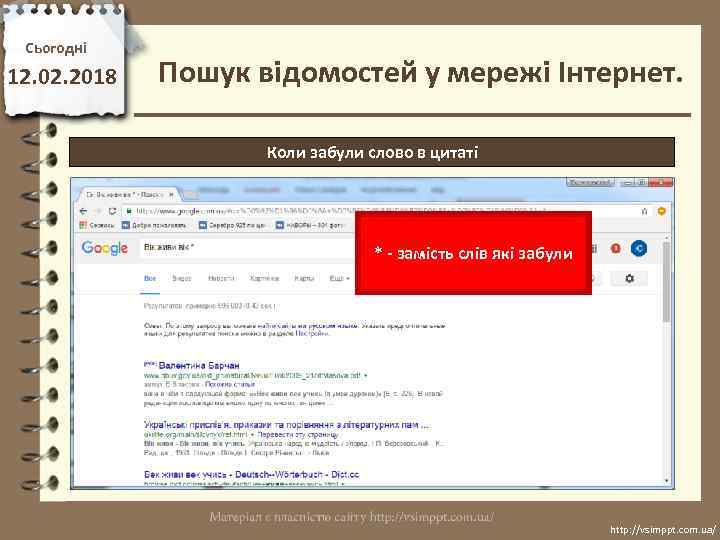Open the 'Валентина Барчан' search result
Screen dimensions: 720x540
(x=199, y=366)
